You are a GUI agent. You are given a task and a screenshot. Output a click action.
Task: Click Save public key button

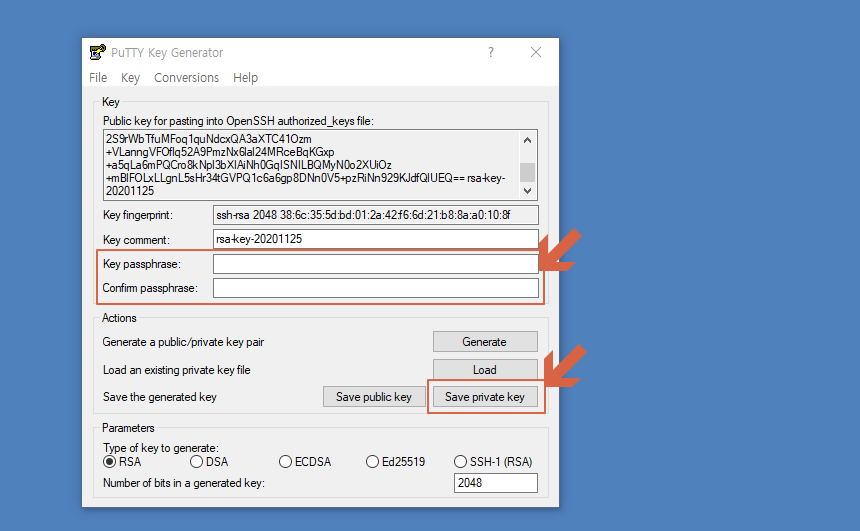[x=374, y=397]
